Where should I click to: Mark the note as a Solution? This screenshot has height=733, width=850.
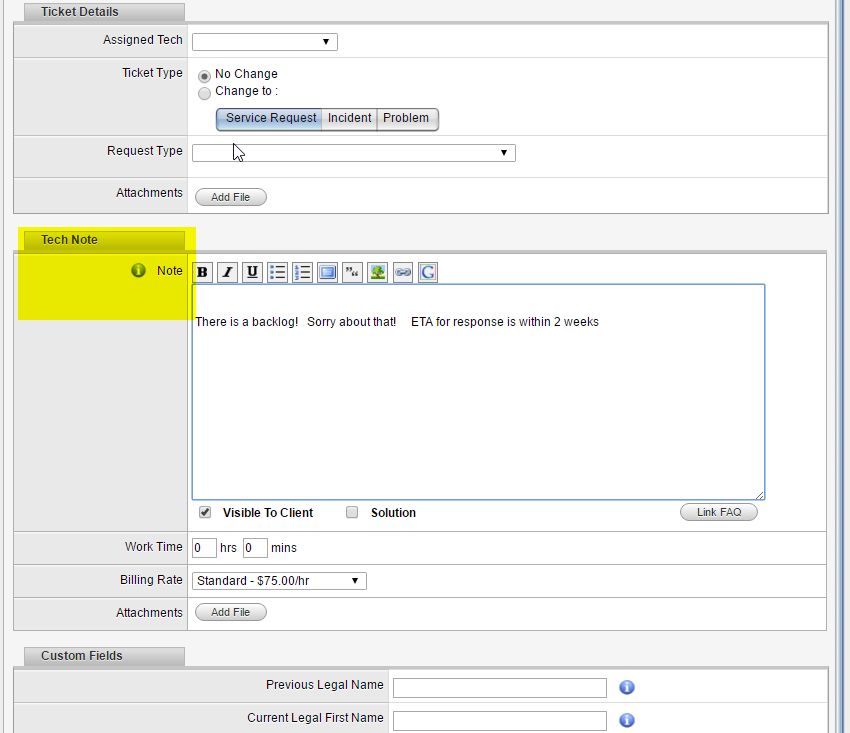(x=352, y=512)
